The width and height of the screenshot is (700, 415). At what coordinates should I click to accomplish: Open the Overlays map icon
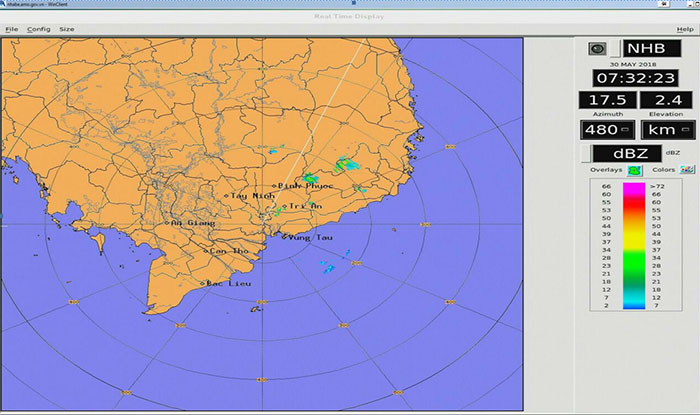(x=634, y=170)
